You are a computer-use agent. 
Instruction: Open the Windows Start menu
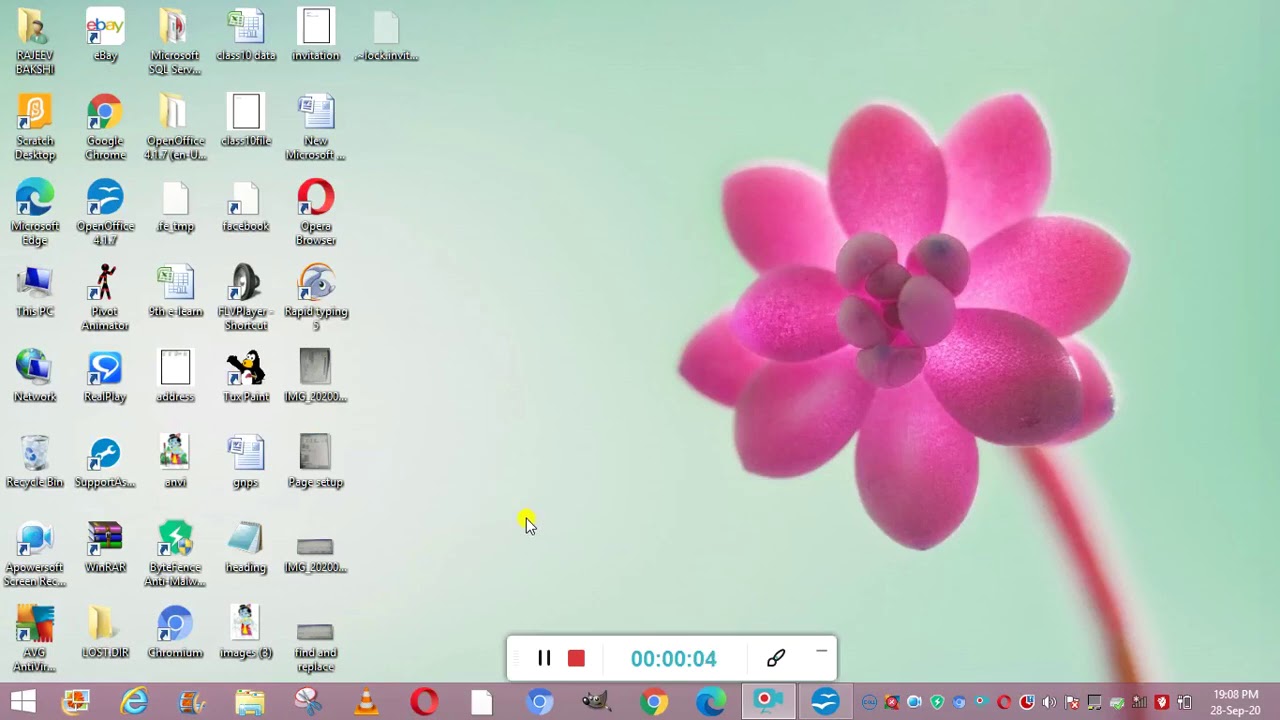pos(23,702)
